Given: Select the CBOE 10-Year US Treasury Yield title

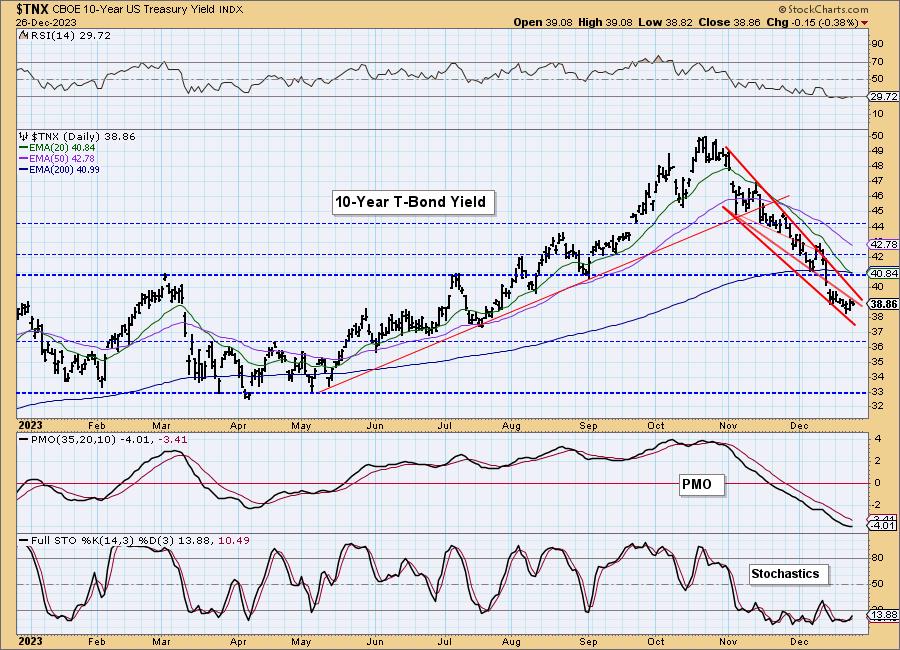Looking at the screenshot, I should [134, 9].
